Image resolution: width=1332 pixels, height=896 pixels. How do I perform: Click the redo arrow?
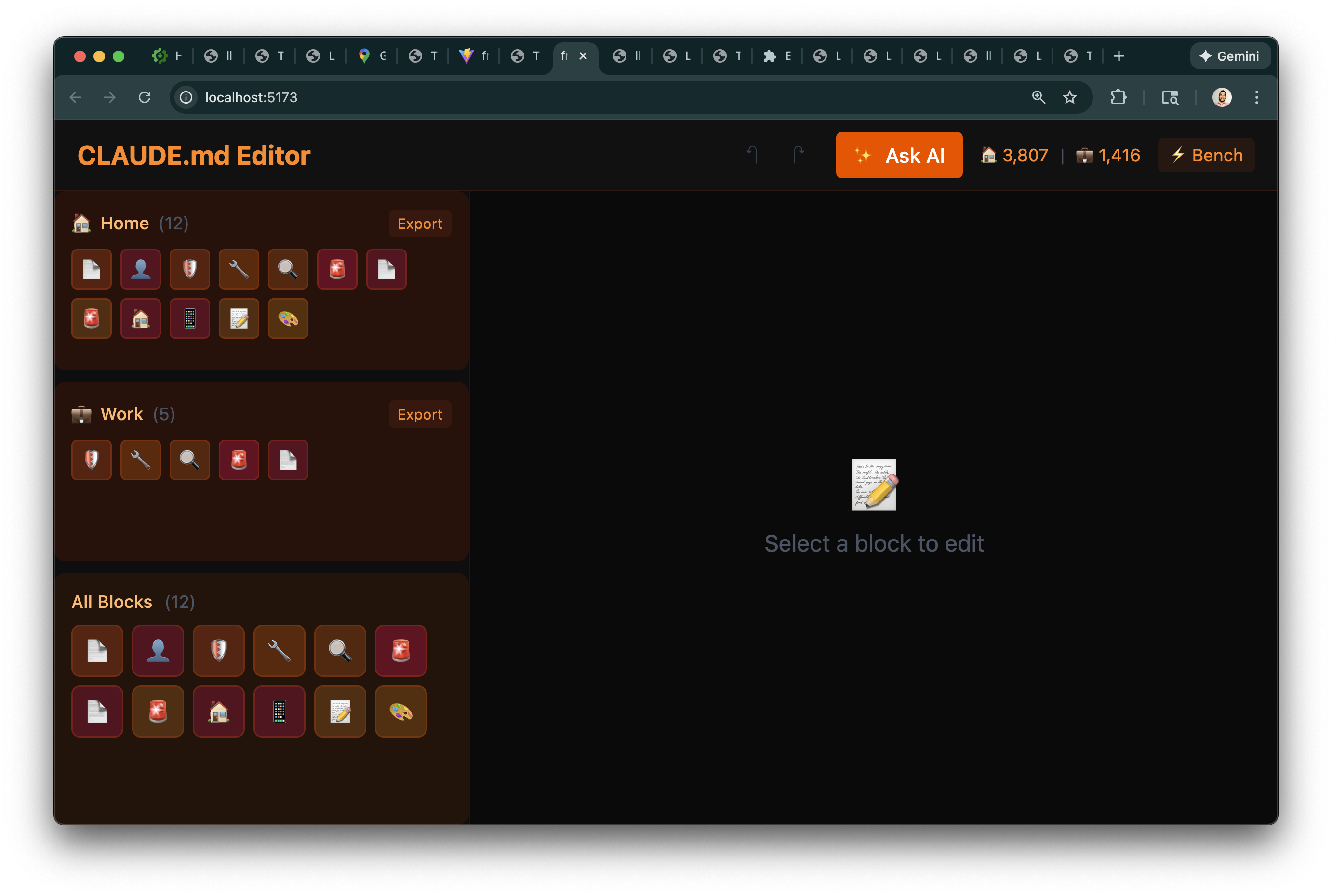tap(799, 155)
